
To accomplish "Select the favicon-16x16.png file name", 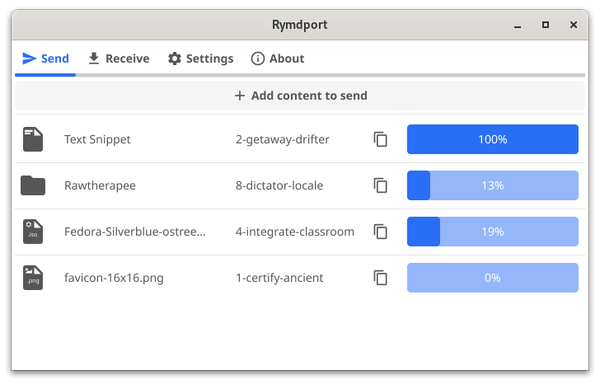I will pyautogui.click(x=114, y=278).
